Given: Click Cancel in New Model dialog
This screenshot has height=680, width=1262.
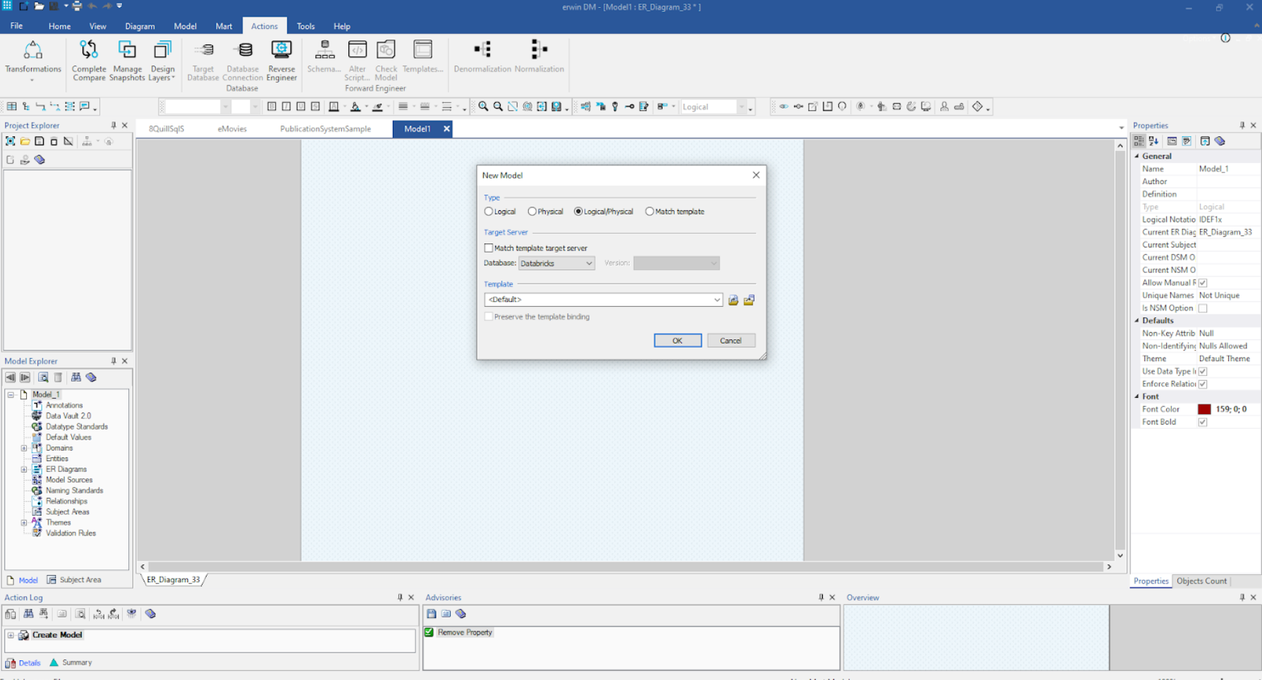Looking at the screenshot, I should pos(730,341).
